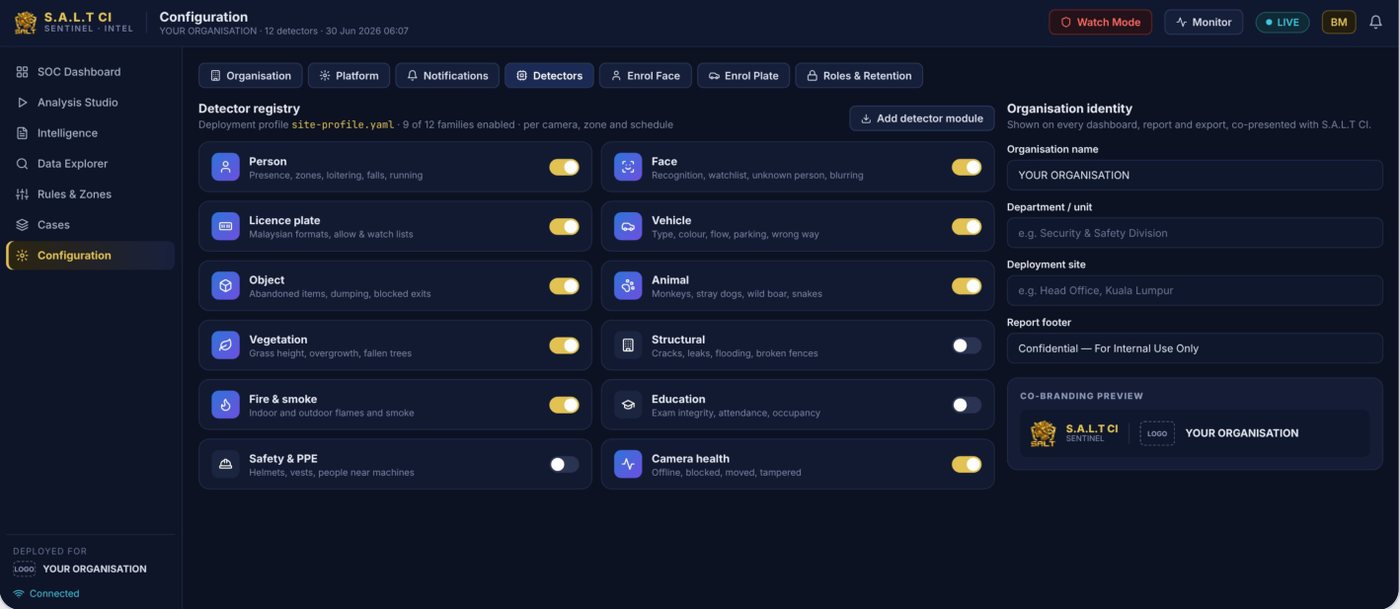This screenshot has width=1400, height=609.
Task: Switch to the Platform tab
Action: pyautogui.click(x=349, y=76)
